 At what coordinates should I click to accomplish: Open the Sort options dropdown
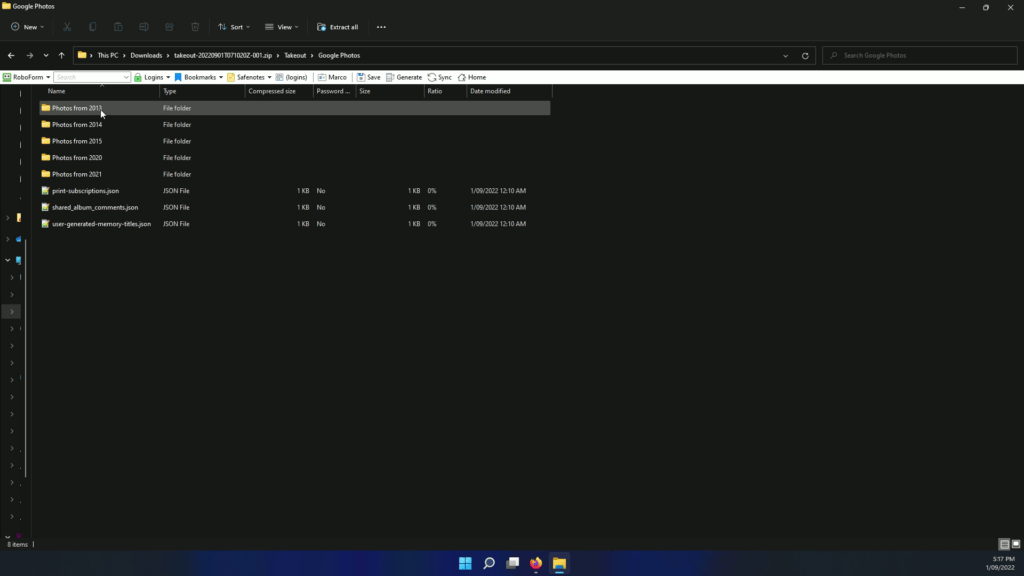point(233,27)
